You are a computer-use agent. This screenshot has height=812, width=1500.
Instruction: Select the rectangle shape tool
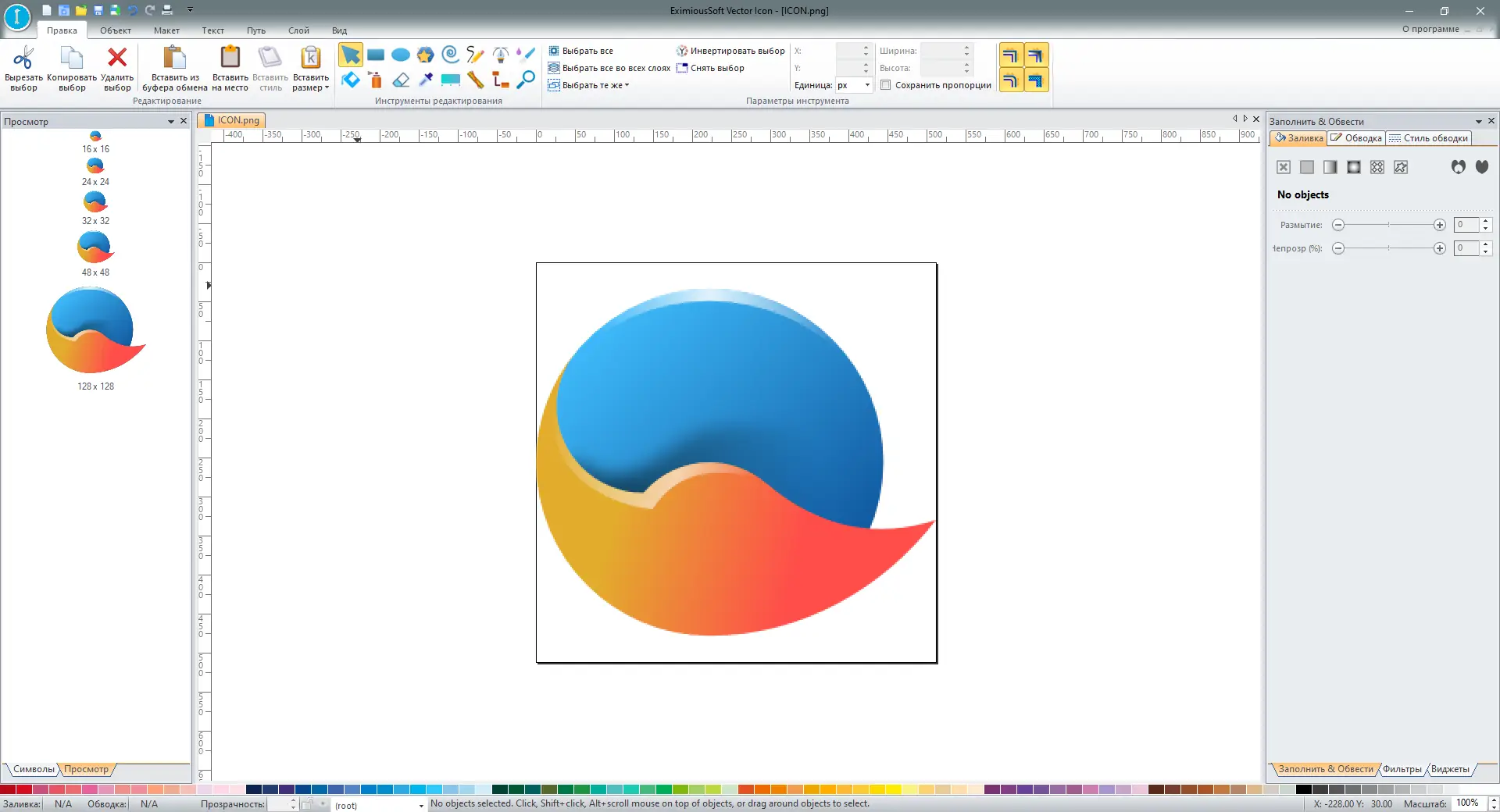(376, 55)
